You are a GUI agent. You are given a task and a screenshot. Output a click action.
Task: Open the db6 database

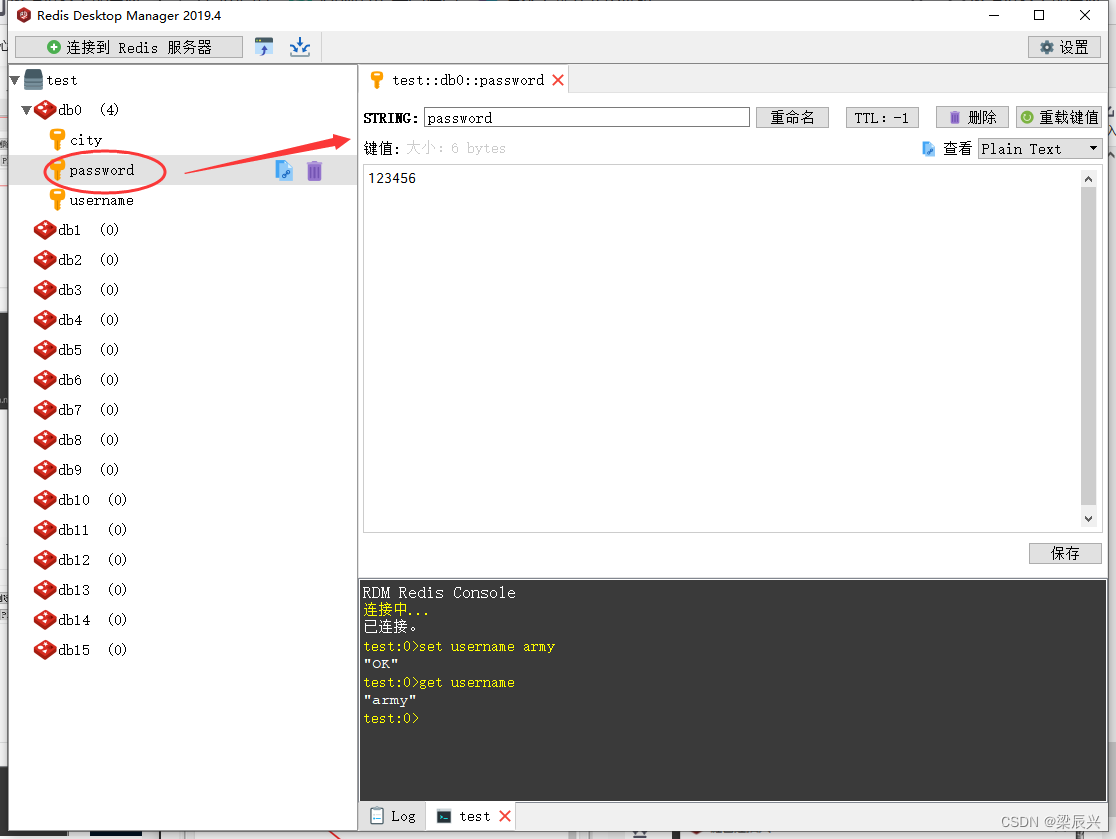[x=76, y=379]
